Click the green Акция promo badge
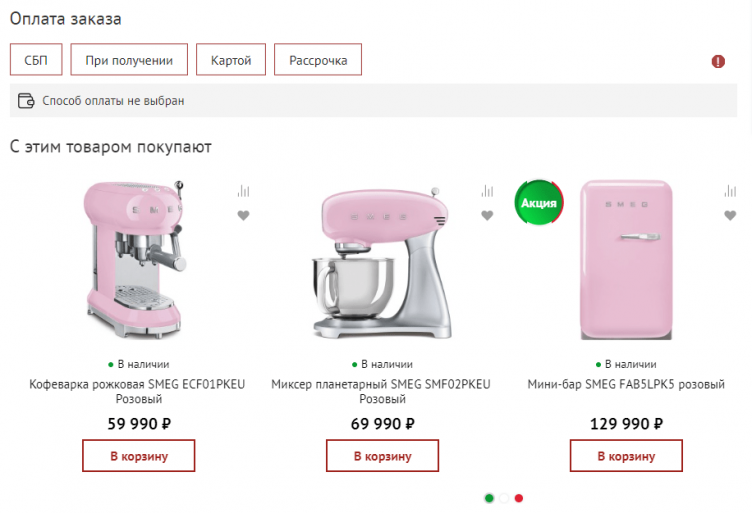The width and height of the screenshot is (752, 513). coord(539,203)
